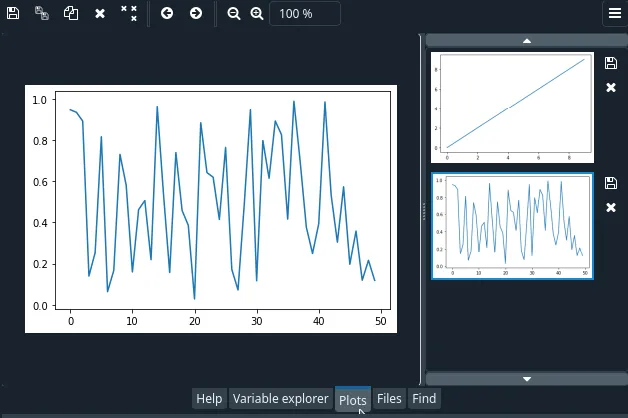Select the straight-line plot thumbnail

pyautogui.click(x=512, y=107)
